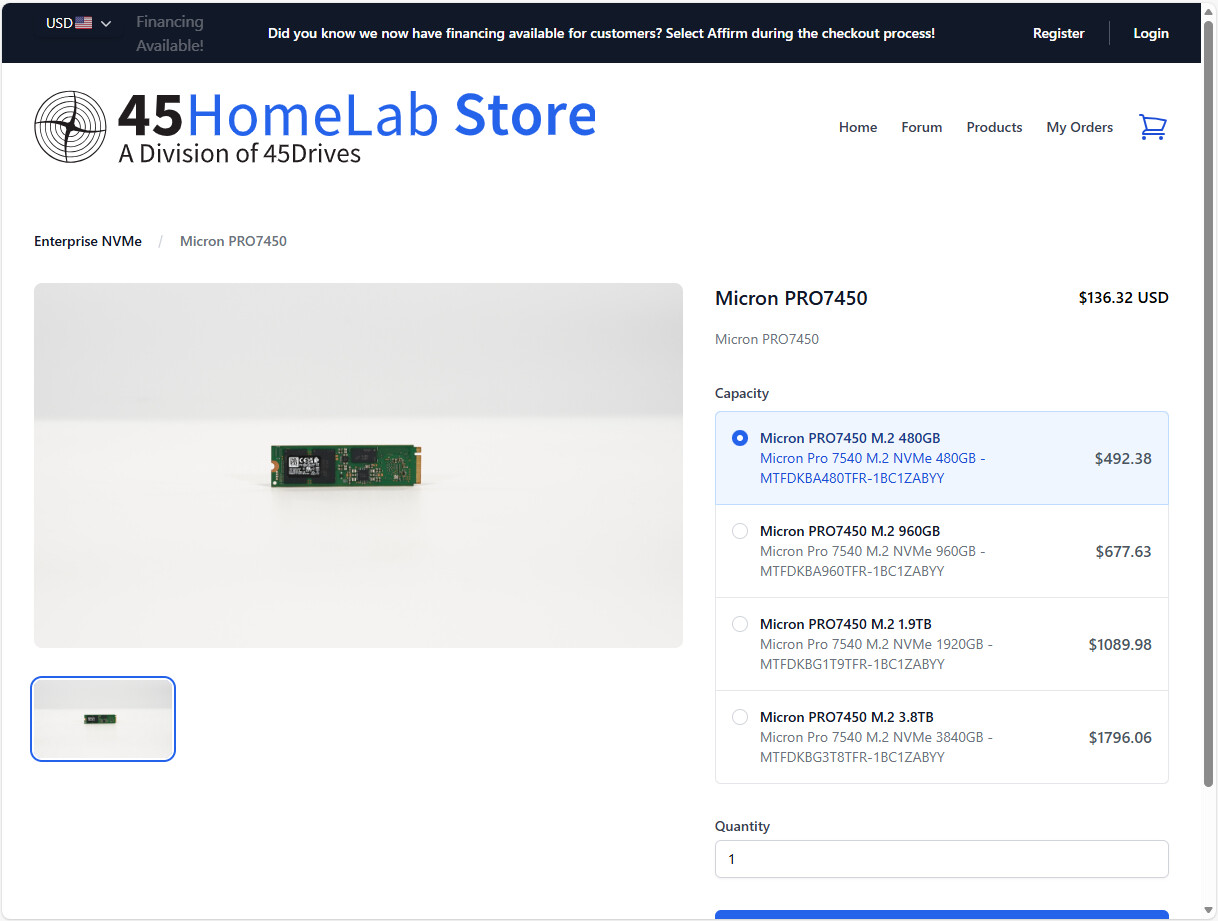1218x921 pixels.
Task: Open the Products menu item
Action: [994, 127]
